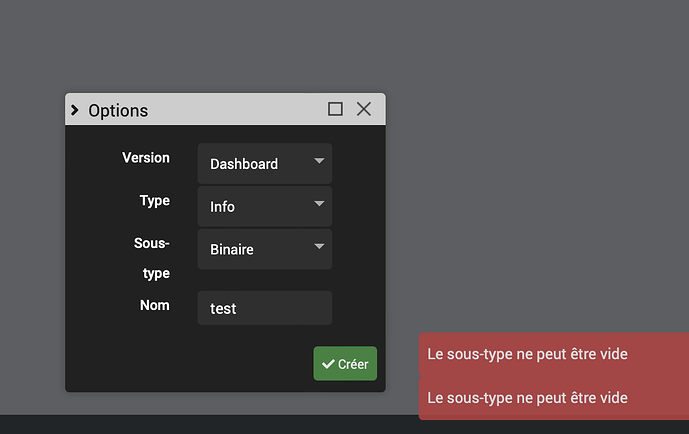Open the Sous-type dropdown showing Binaire

(264, 250)
